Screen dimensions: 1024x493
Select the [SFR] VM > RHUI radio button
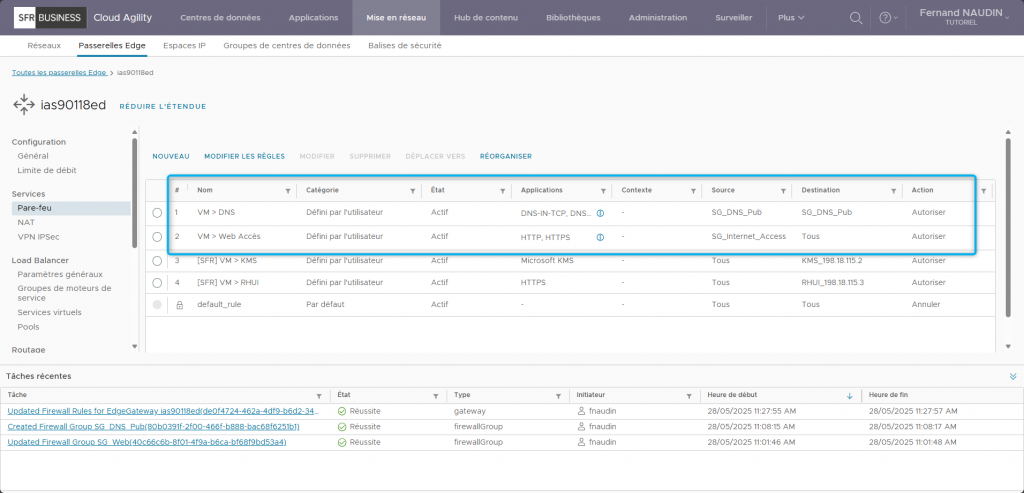(x=157, y=282)
